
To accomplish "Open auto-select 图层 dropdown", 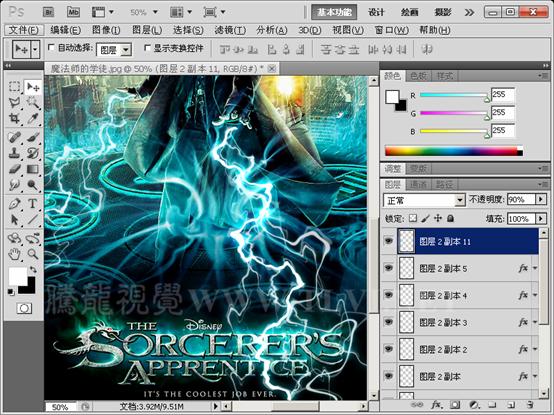I will click(x=114, y=50).
